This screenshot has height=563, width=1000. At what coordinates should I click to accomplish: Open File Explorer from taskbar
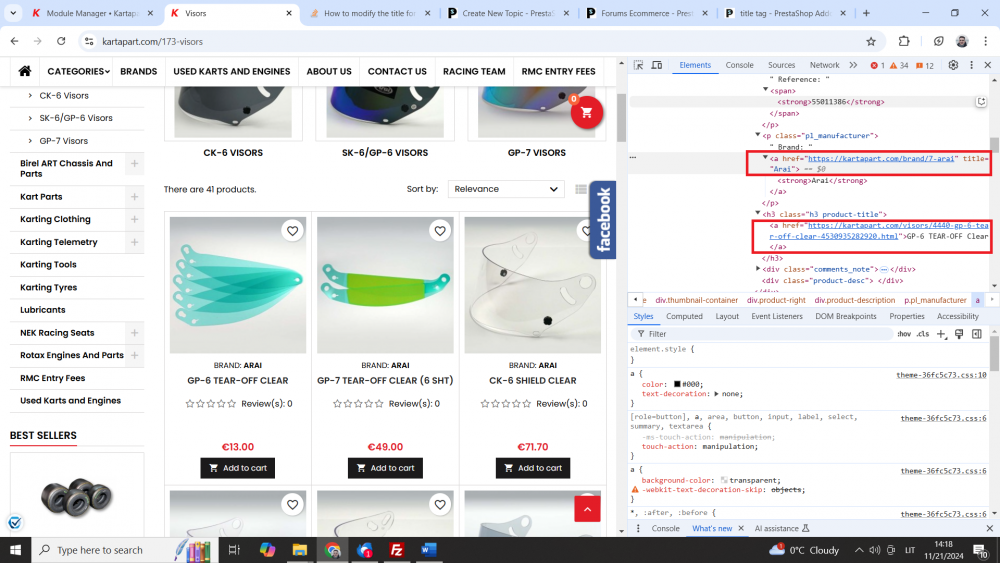[300, 550]
